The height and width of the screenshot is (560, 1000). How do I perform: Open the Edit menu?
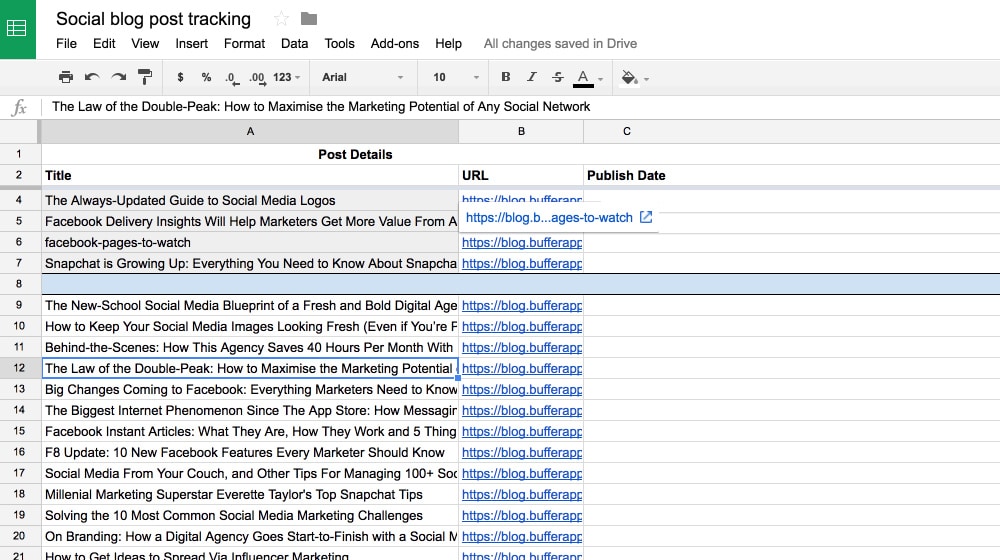pyautogui.click(x=104, y=43)
